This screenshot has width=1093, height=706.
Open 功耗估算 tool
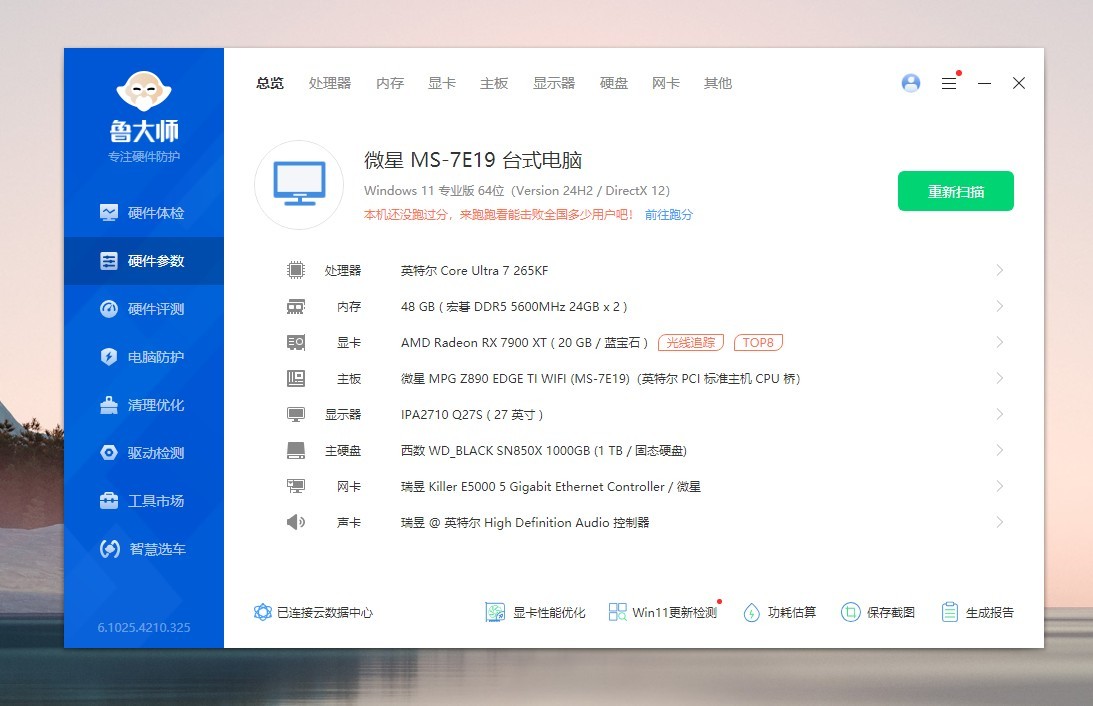779,613
